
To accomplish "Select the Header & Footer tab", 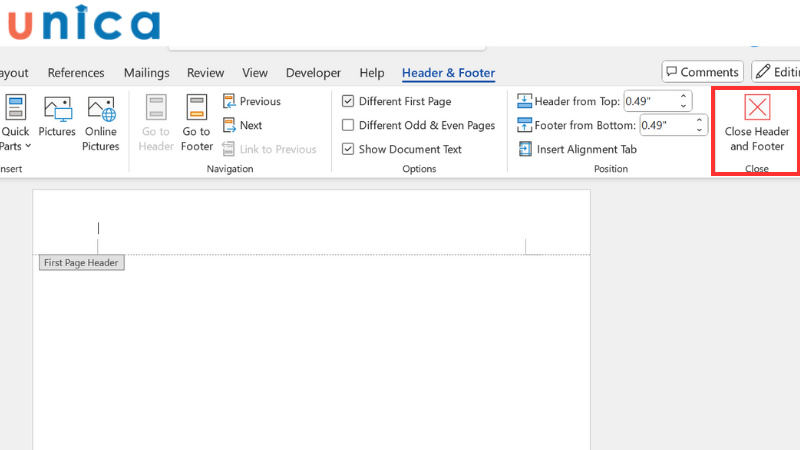I will [x=448, y=73].
